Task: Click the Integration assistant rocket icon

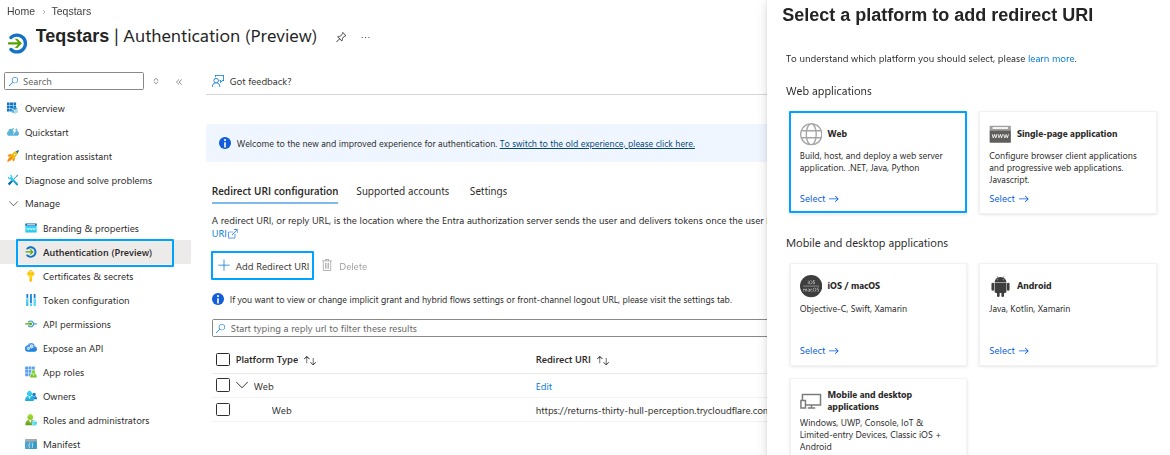Action: click(12, 157)
